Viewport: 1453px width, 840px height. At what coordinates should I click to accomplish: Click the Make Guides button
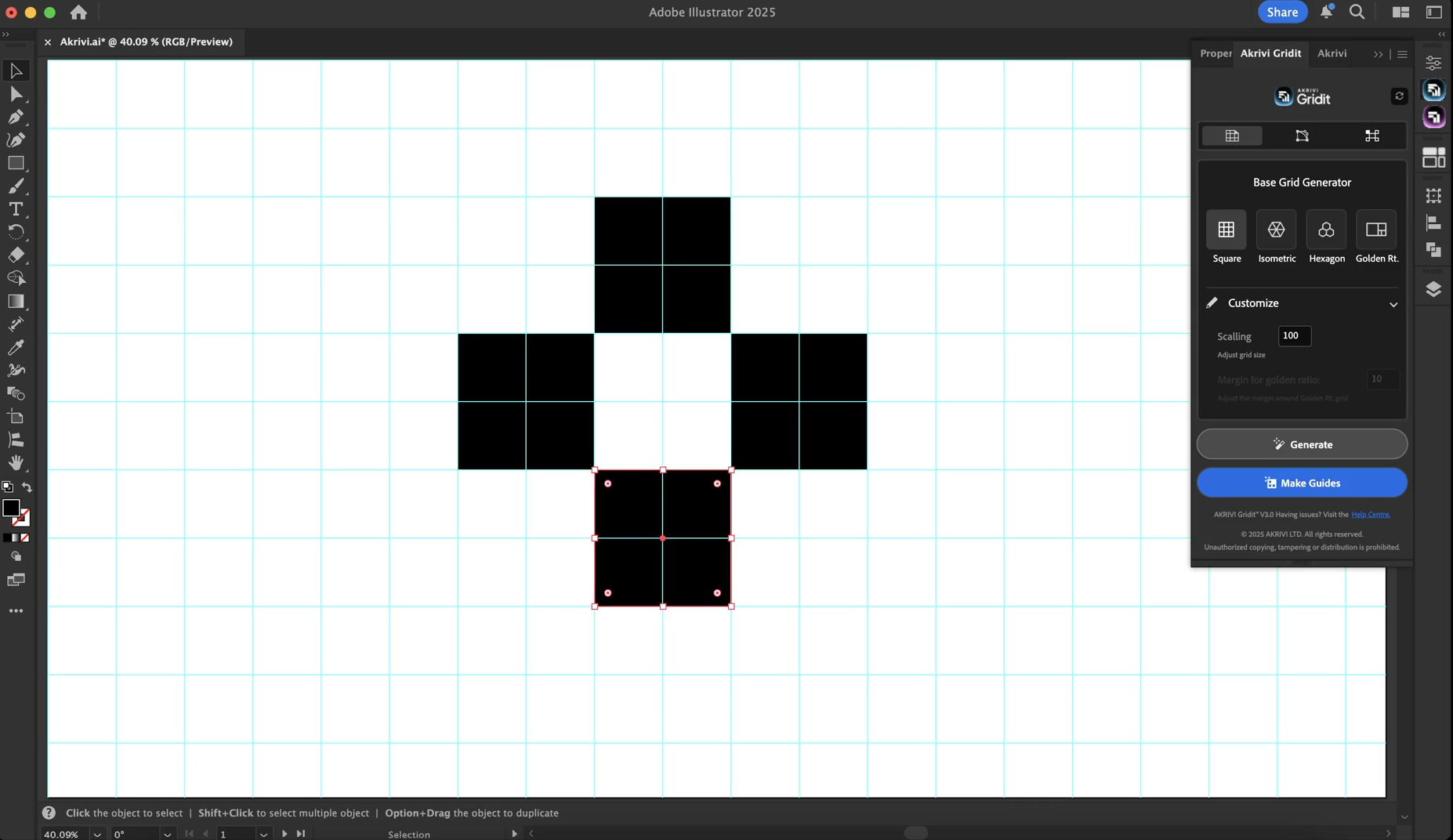tap(1302, 483)
